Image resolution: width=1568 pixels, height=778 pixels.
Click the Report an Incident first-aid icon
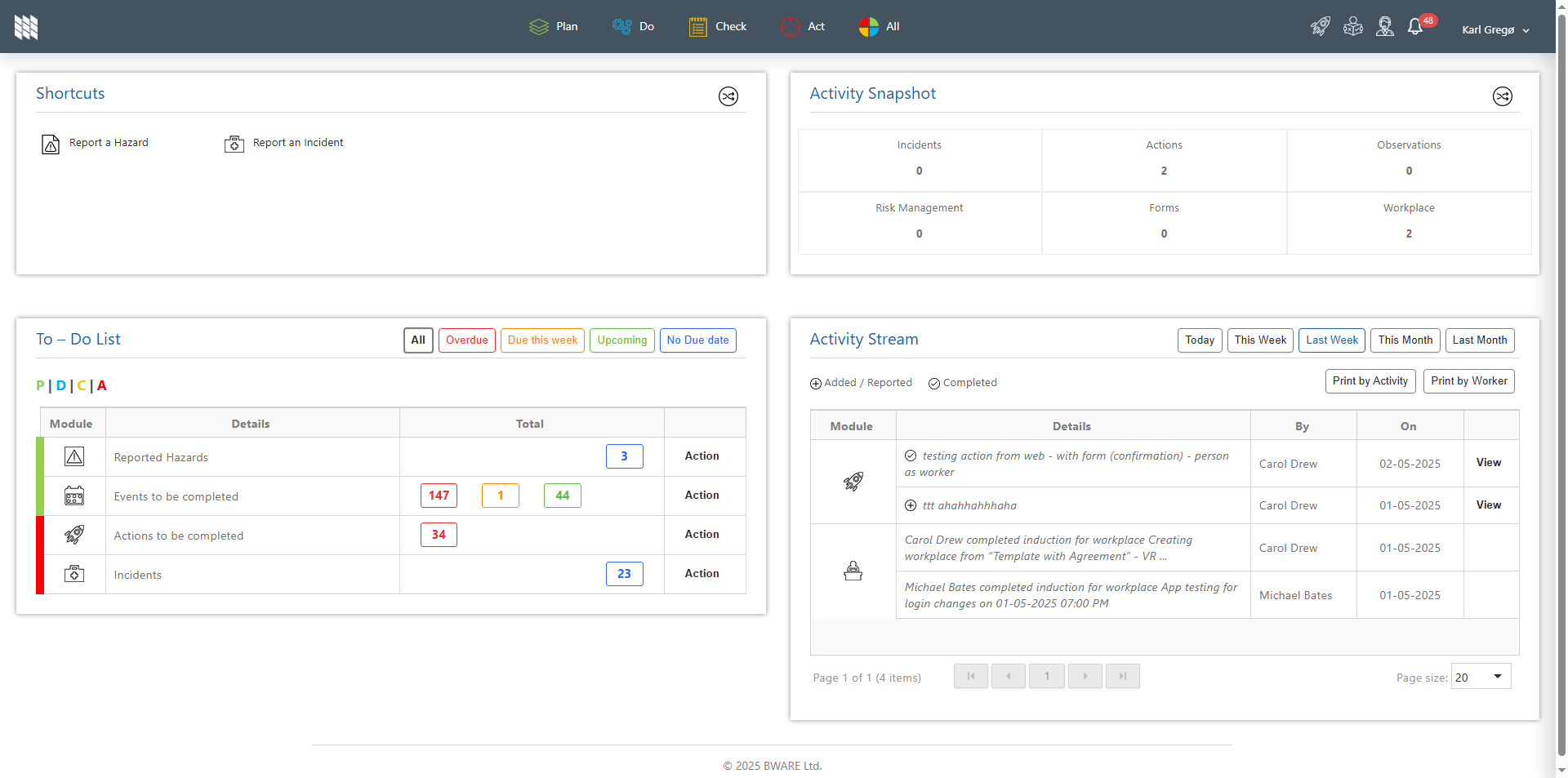[x=234, y=144]
